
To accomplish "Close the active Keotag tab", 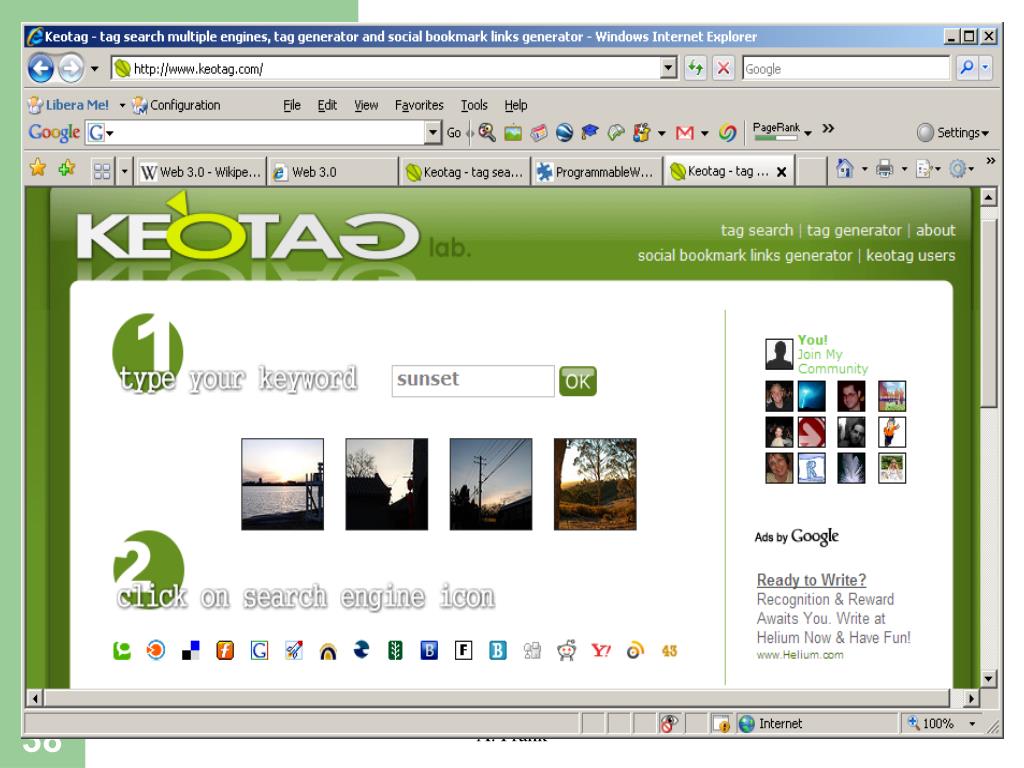I will pos(781,172).
